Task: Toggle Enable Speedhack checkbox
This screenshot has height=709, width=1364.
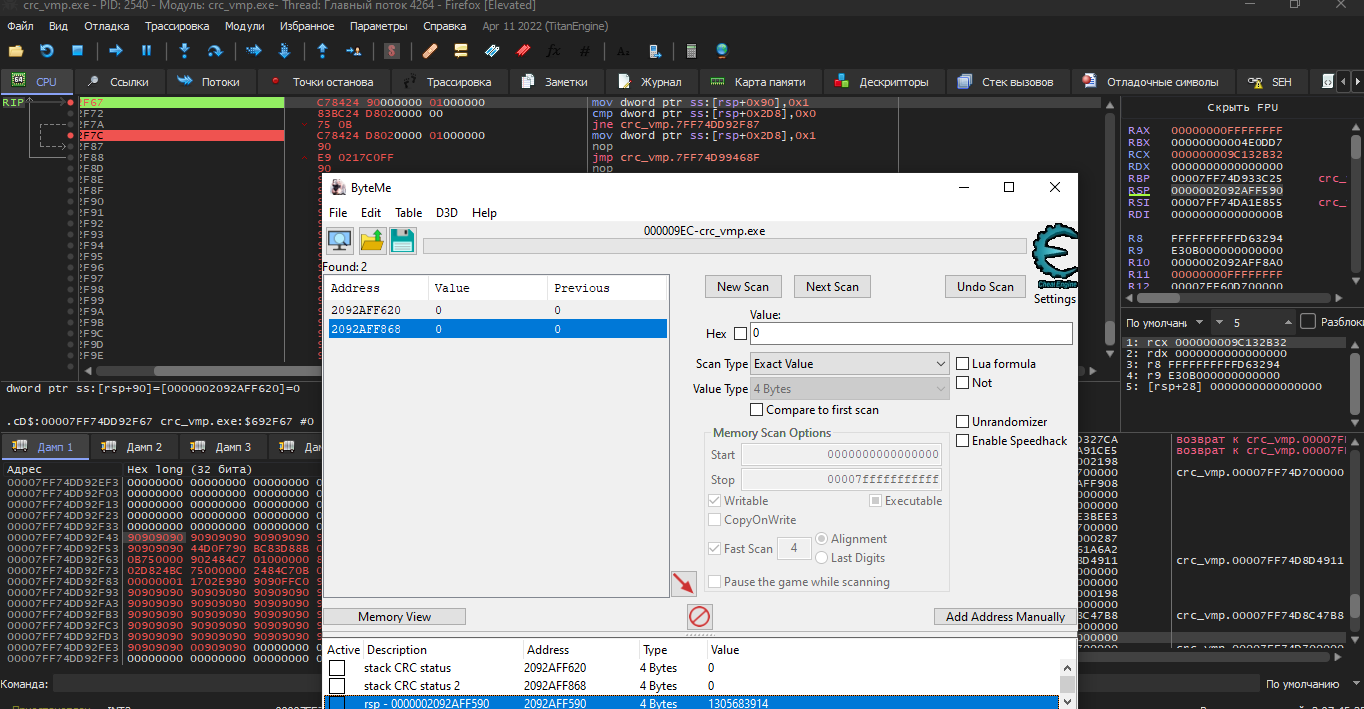Action: tap(963, 441)
